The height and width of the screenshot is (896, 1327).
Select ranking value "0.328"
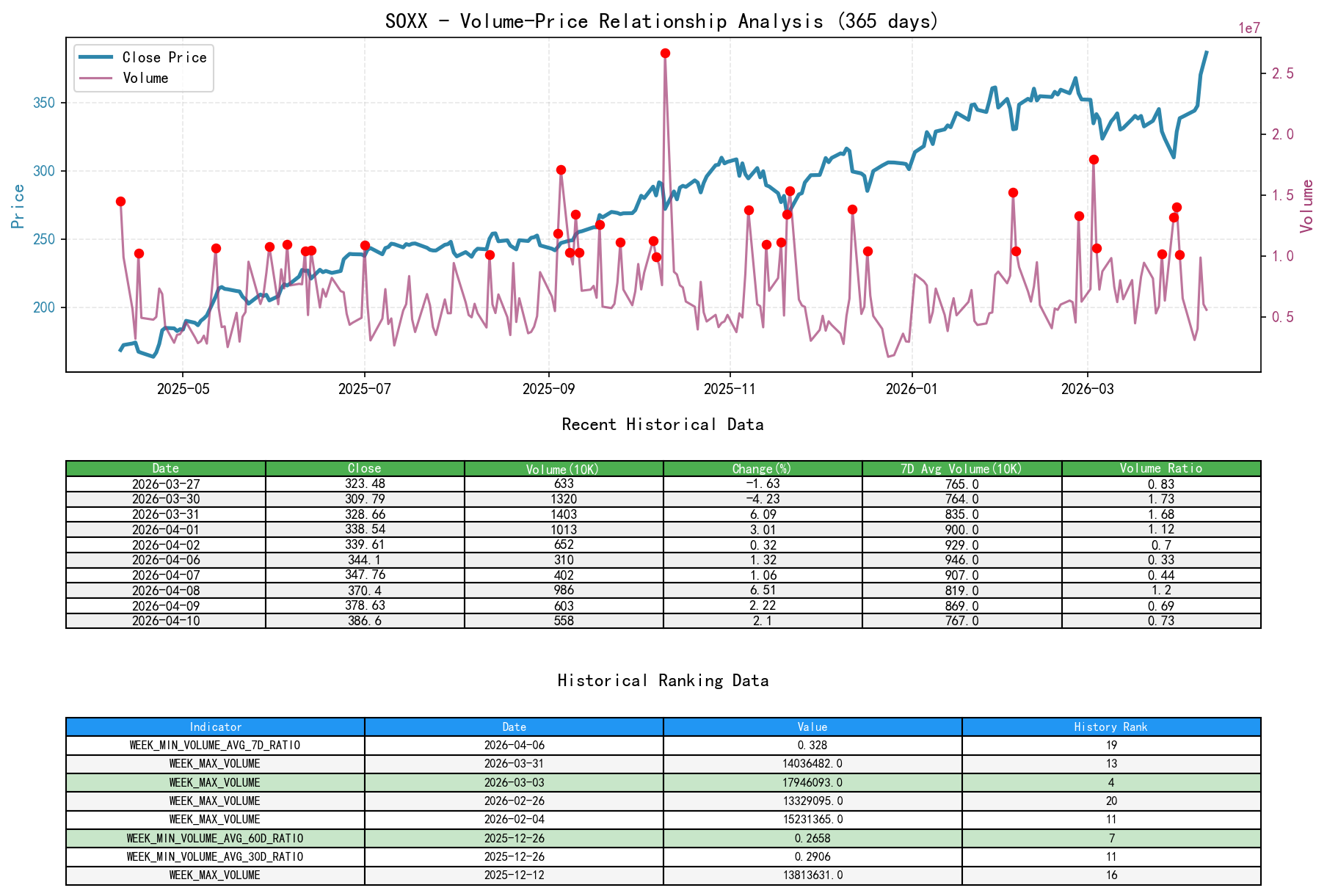click(x=812, y=746)
